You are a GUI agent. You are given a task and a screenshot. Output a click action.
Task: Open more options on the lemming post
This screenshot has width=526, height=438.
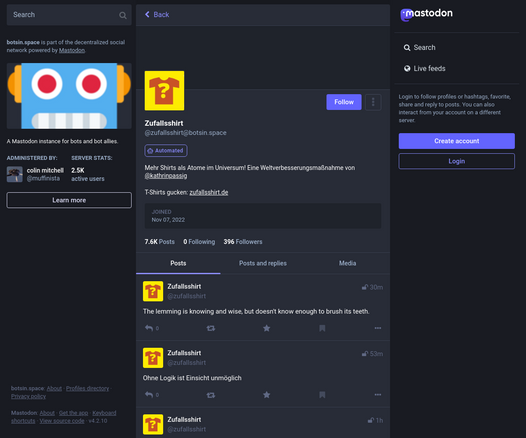click(378, 328)
